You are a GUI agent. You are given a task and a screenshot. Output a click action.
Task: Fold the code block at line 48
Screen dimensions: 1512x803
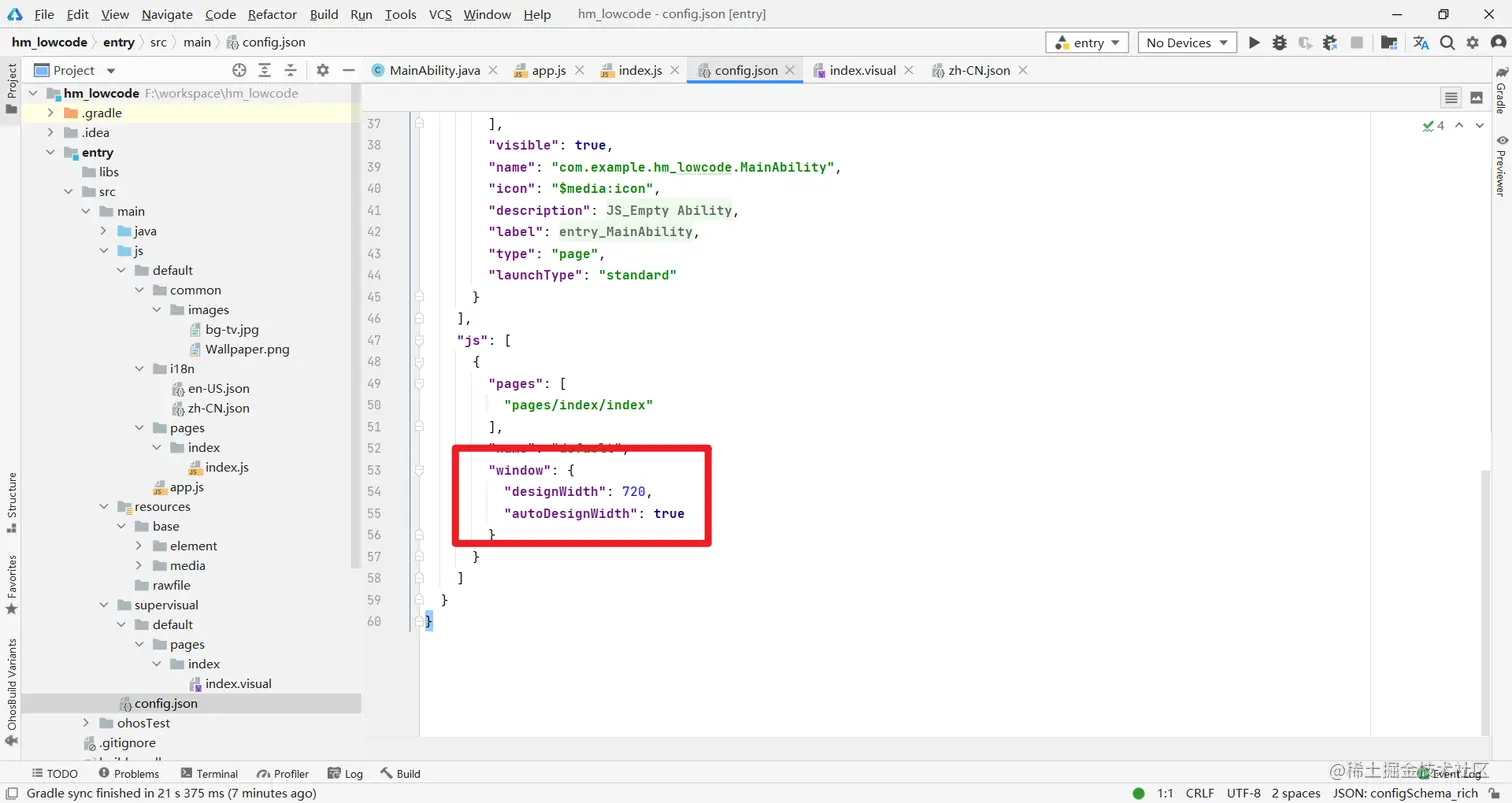coord(420,361)
